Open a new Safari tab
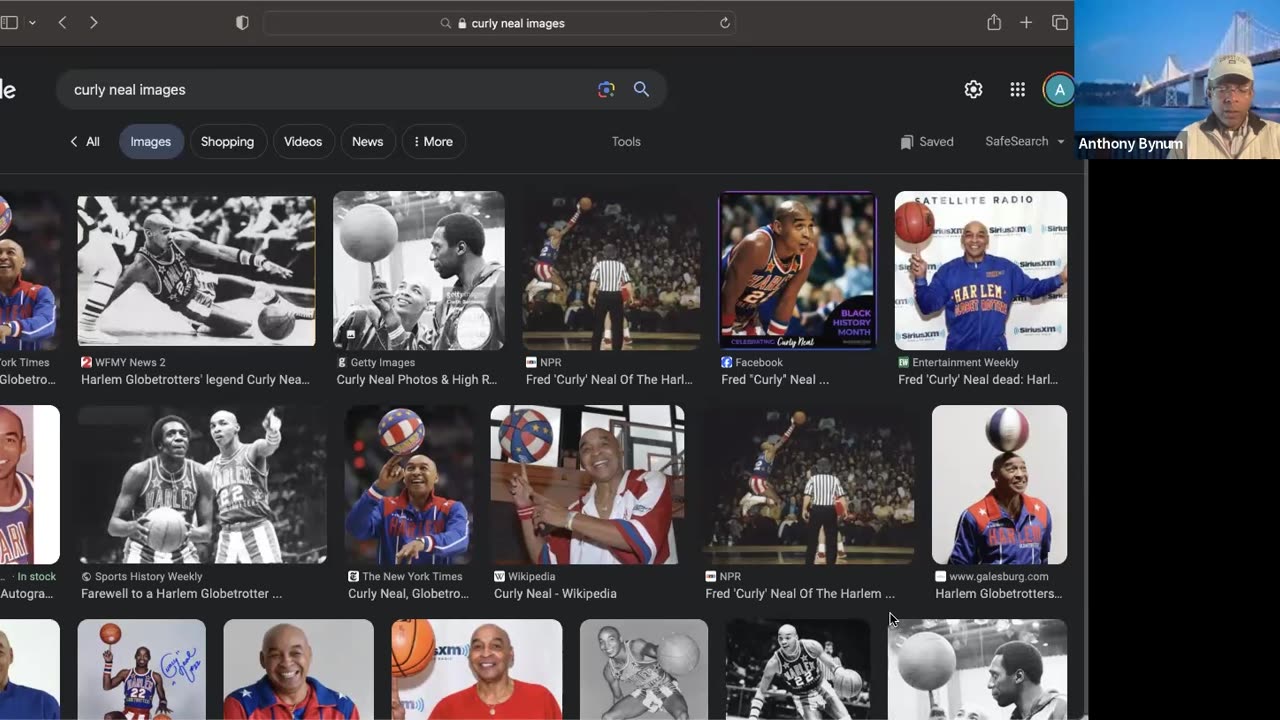Image resolution: width=1280 pixels, height=720 pixels. click(x=1026, y=23)
